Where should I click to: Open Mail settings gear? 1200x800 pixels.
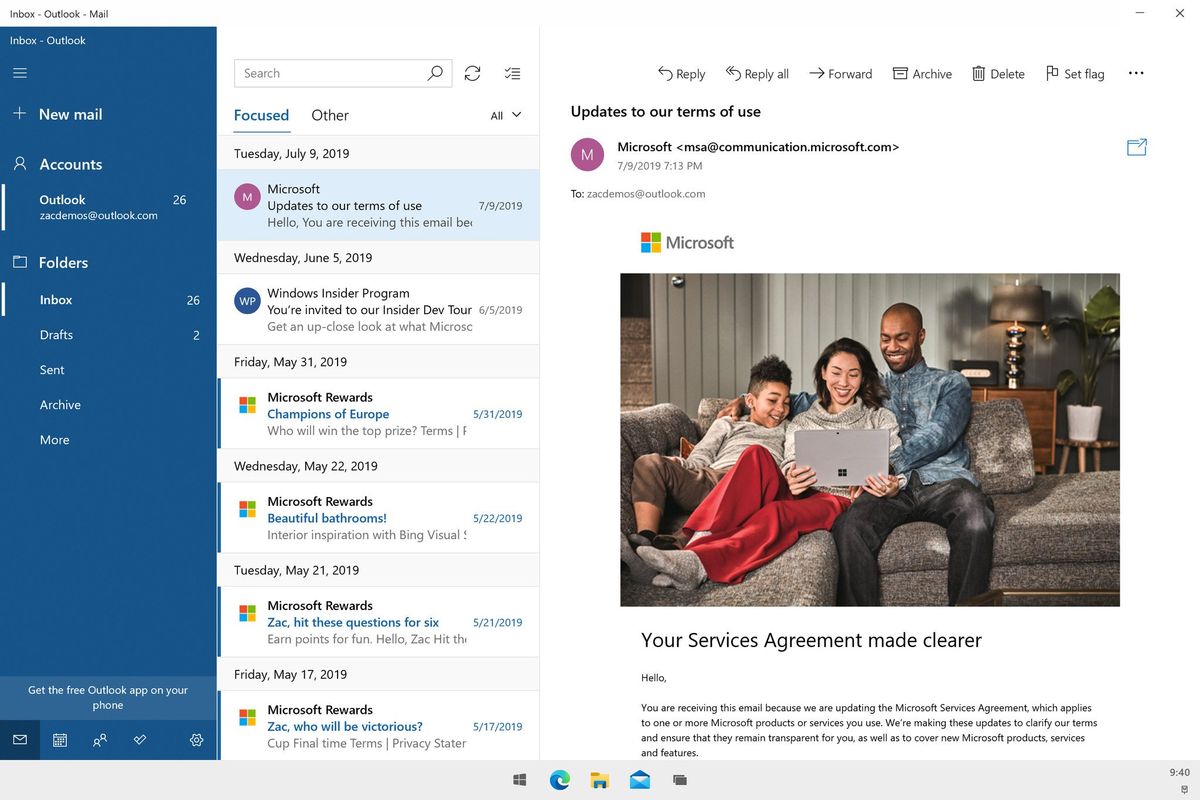196,740
